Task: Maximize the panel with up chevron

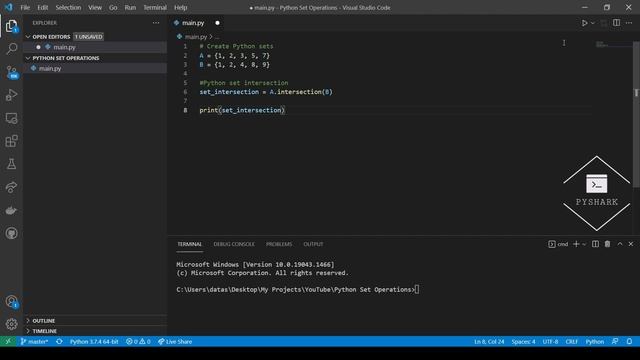Action: pyautogui.click(x=620, y=244)
